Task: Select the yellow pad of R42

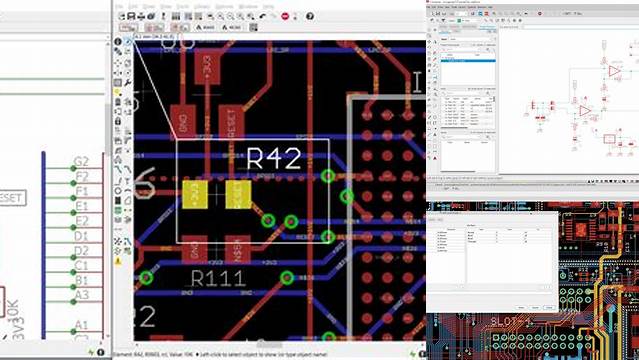Action: tap(195, 194)
